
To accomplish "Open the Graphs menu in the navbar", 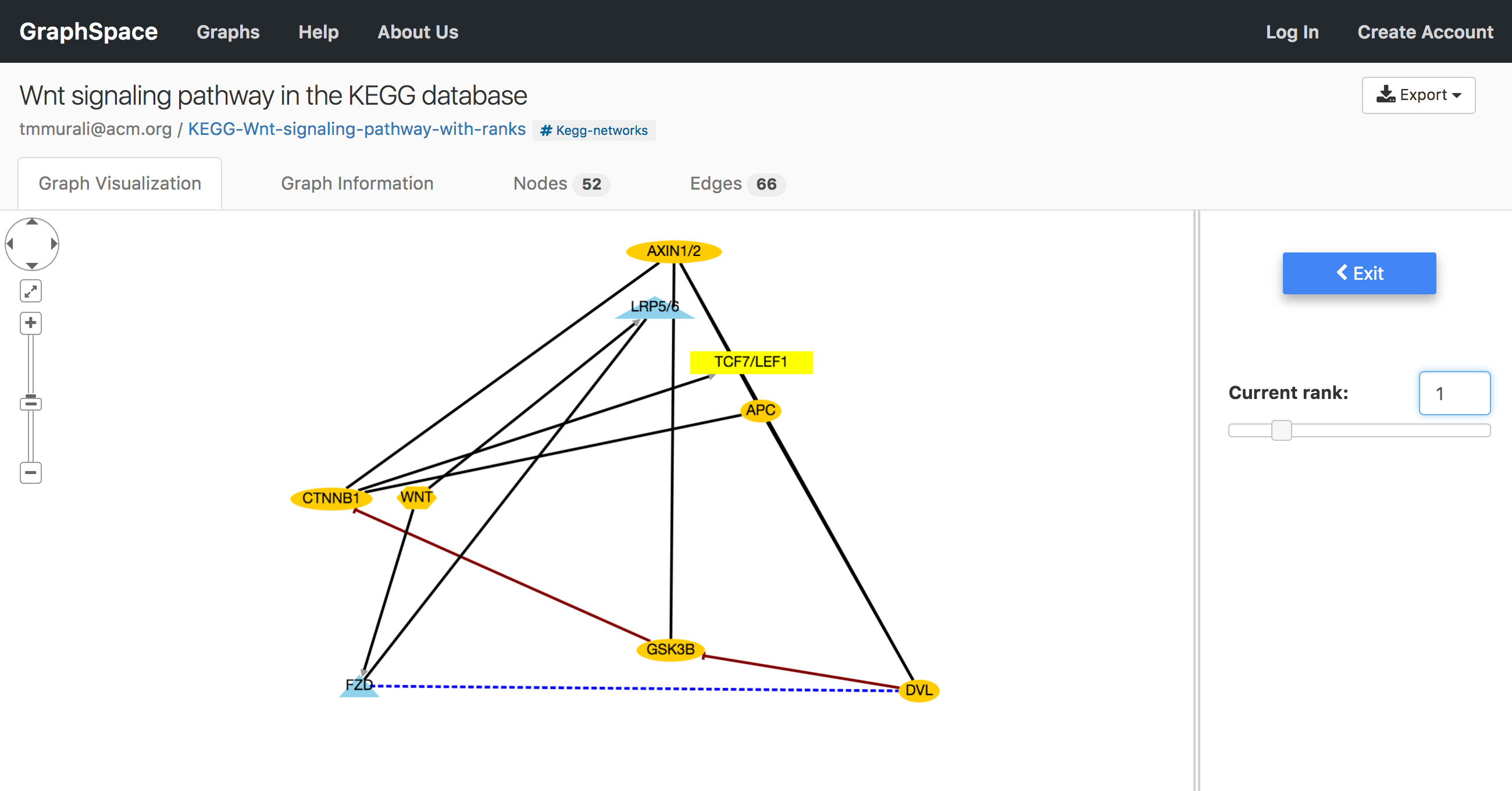I will tap(228, 32).
